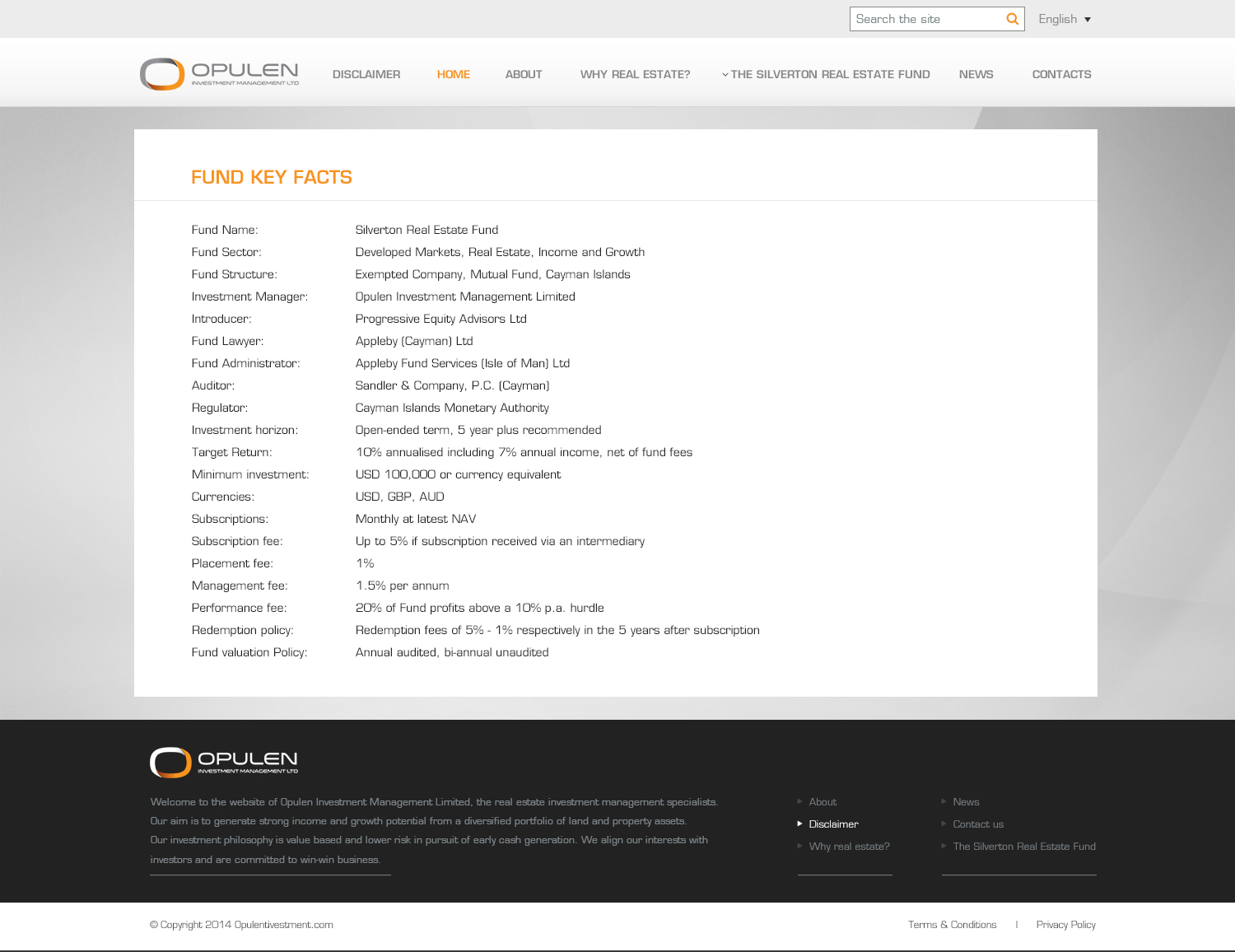Click "Annual audited, bi-annual unaudited"
This screenshot has height=952, width=1235.
click(452, 652)
